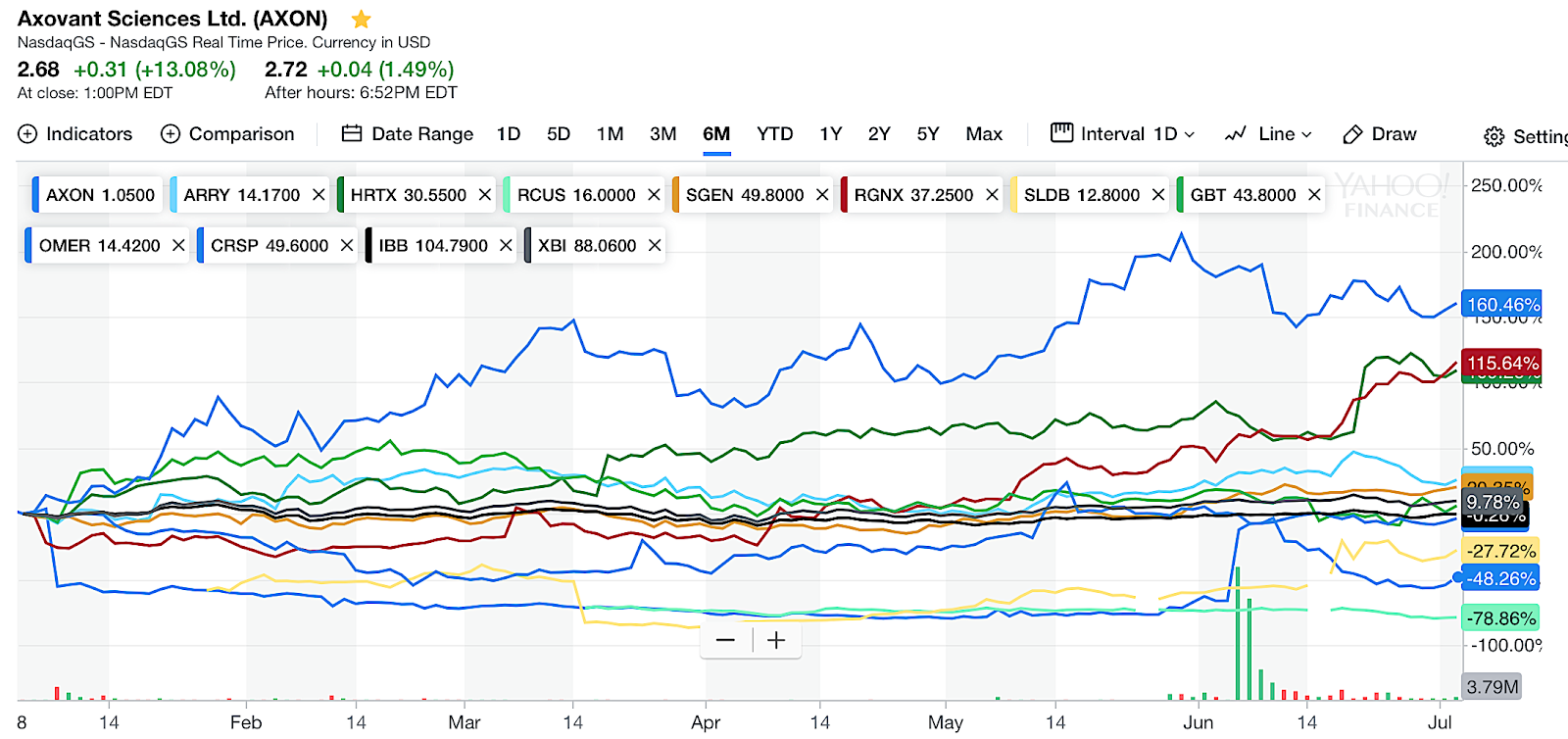This screenshot has width=1568, height=739.
Task: Remove IBB comparison with its X
Action: point(506,245)
